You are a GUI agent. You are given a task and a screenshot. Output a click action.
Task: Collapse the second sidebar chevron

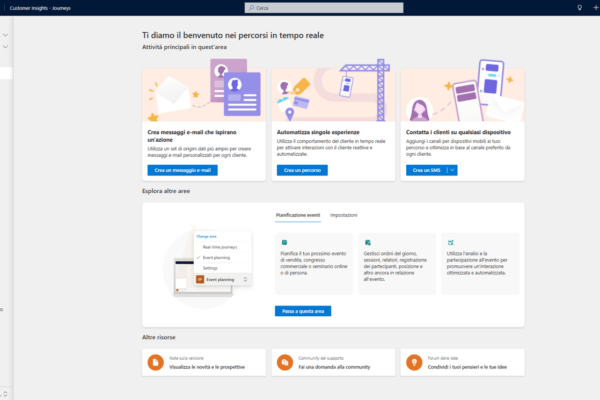5,47
